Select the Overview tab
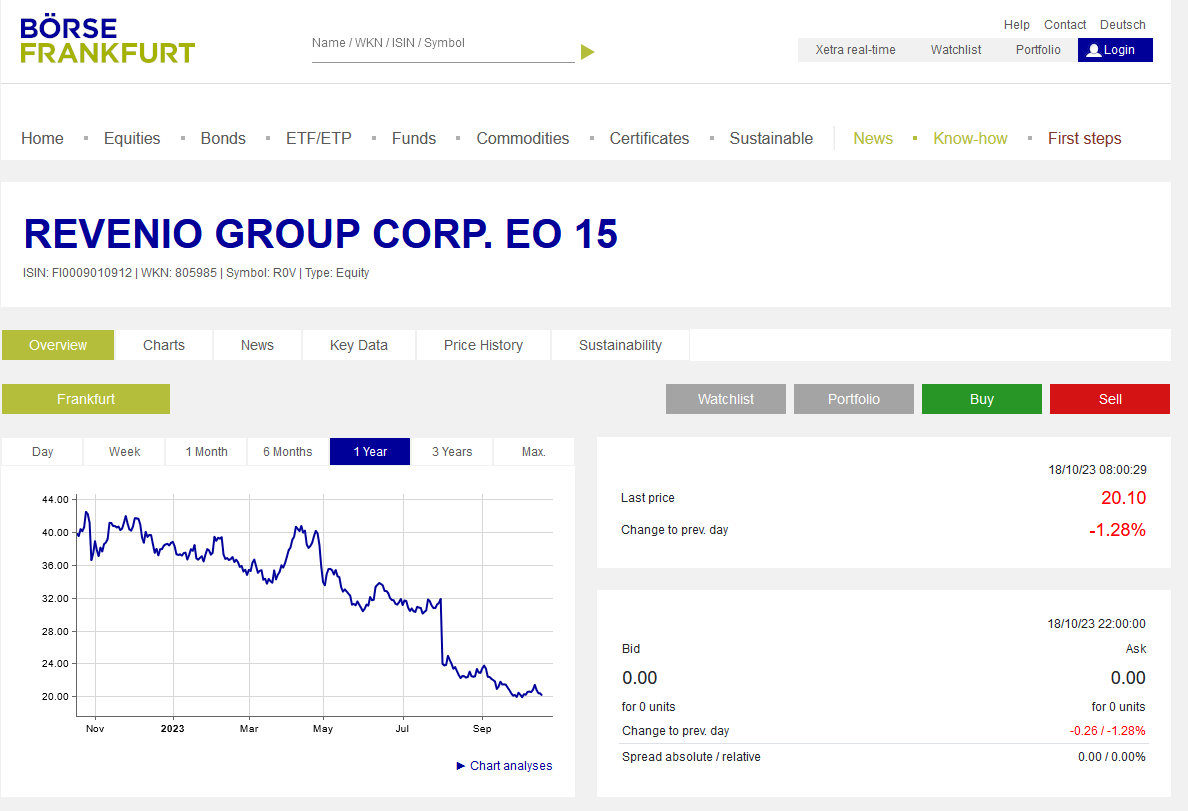This screenshot has height=811, width=1188. coord(58,345)
